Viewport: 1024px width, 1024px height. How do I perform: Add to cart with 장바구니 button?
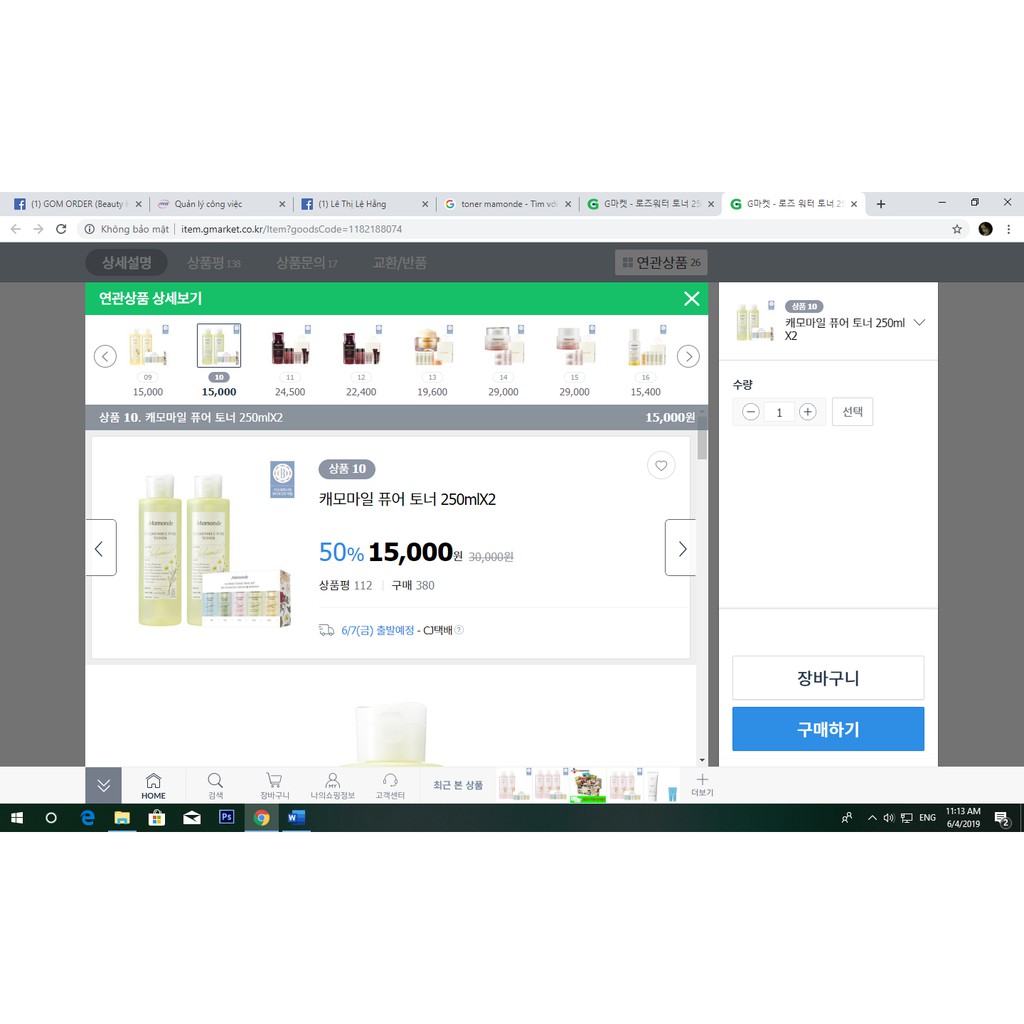click(828, 678)
